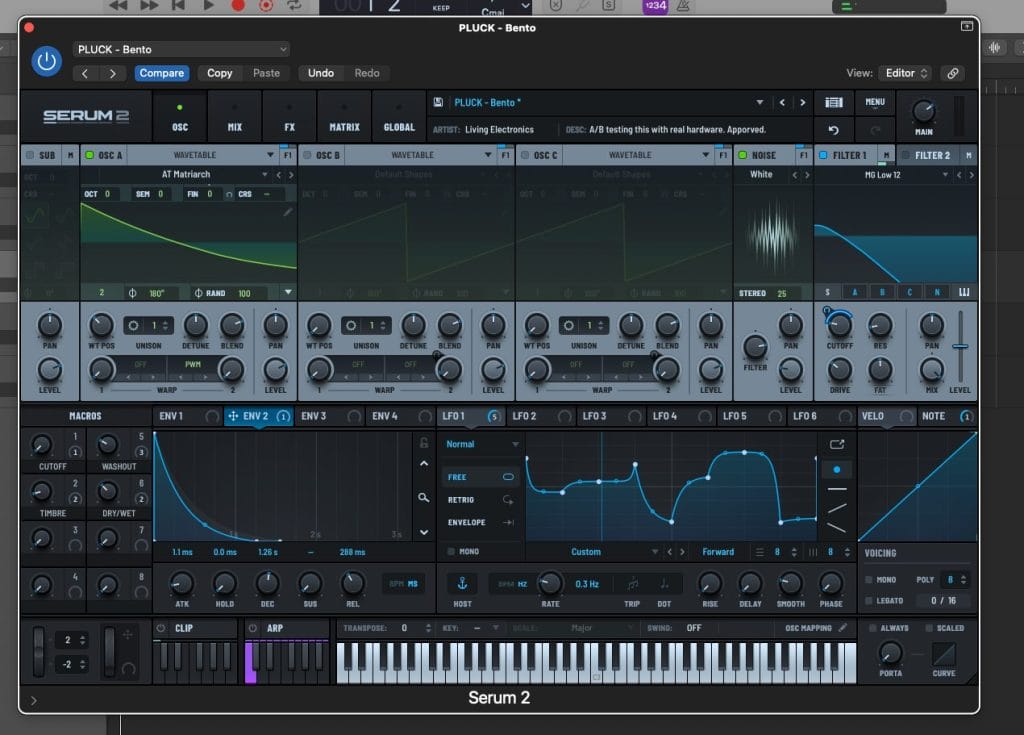The height and width of the screenshot is (735, 1024).
Task: Click the pencil edit icon in OSC A
Action: click(x=288, y=212)
